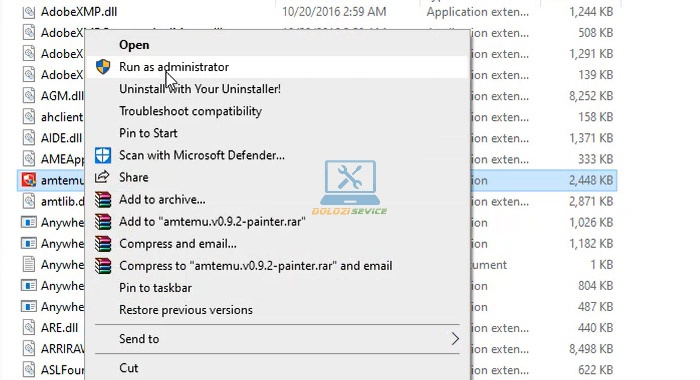
Task: Select the AIDE.dll file
Action: tap(61, 138)
